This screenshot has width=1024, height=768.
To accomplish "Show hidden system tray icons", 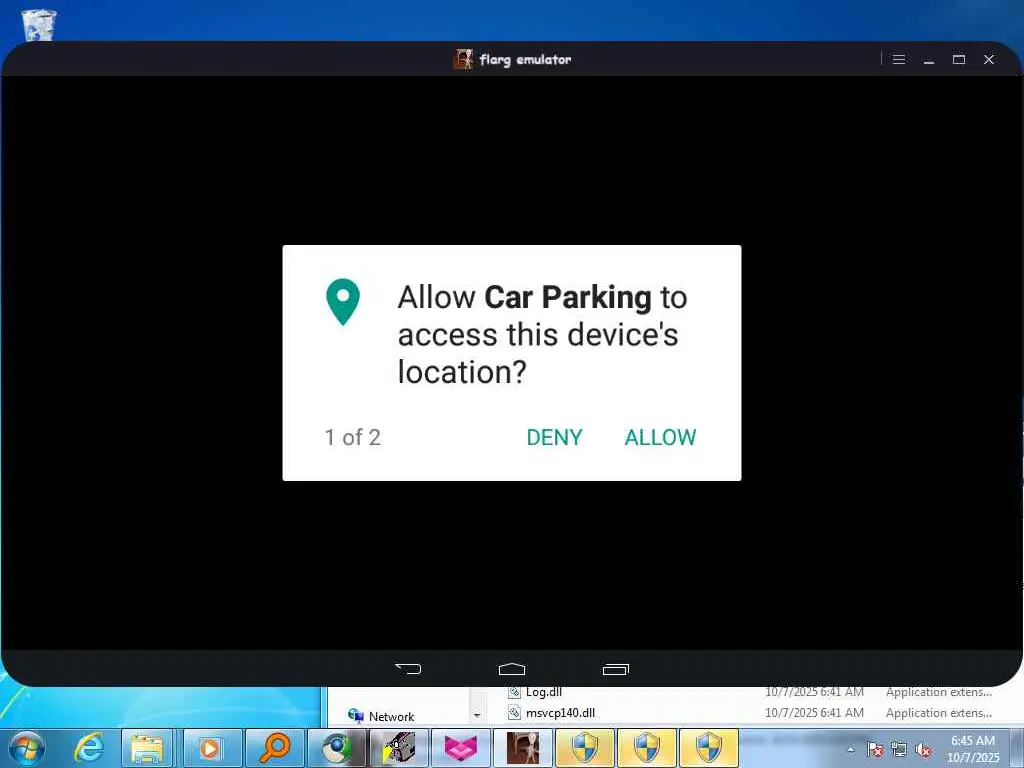I will (850, 750).
